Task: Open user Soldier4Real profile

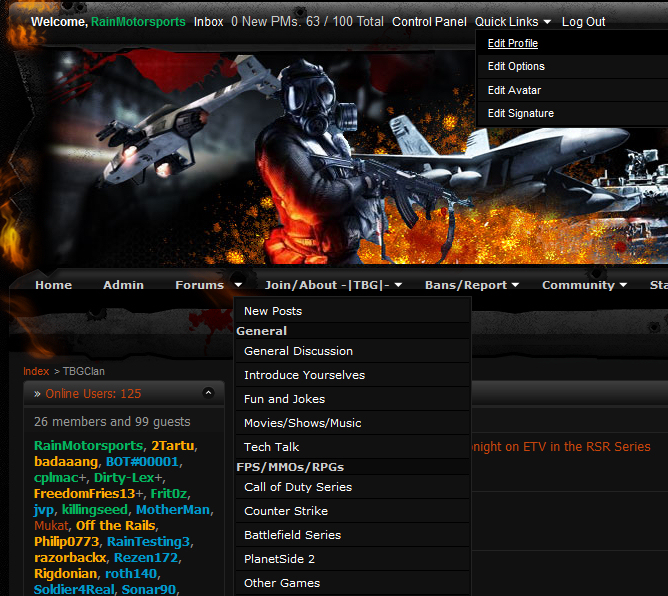Action: click(x=74, y=589)
